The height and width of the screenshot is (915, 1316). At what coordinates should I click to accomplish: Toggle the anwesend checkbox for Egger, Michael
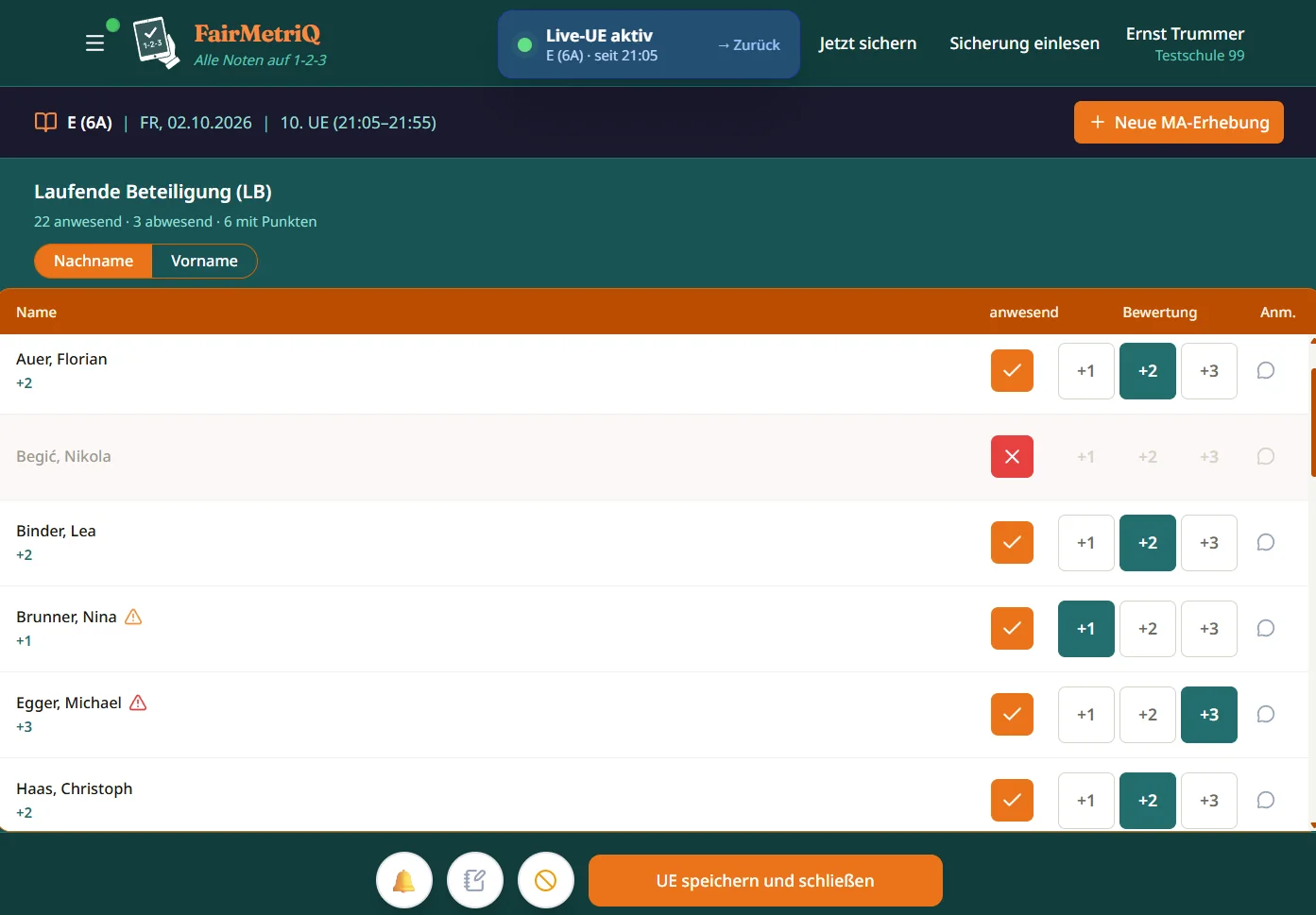(1012, 714)
